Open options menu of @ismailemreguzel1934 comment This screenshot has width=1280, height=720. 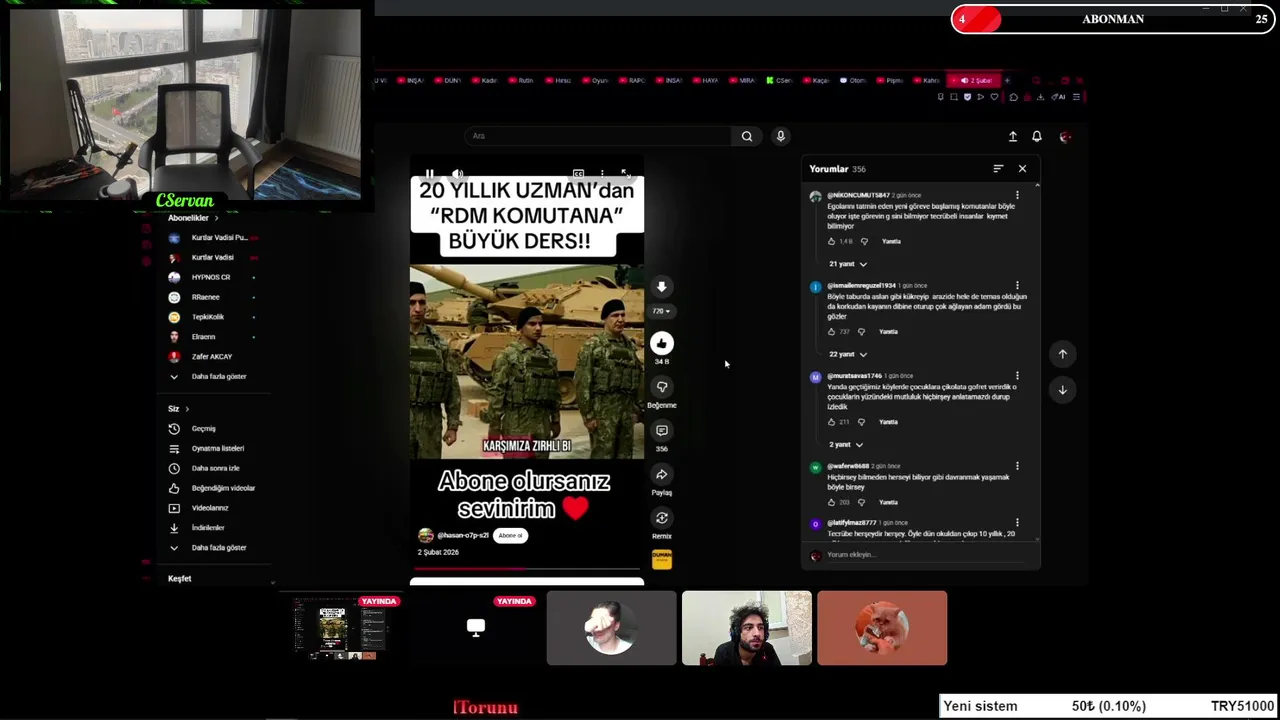[x=1017, y=286]
